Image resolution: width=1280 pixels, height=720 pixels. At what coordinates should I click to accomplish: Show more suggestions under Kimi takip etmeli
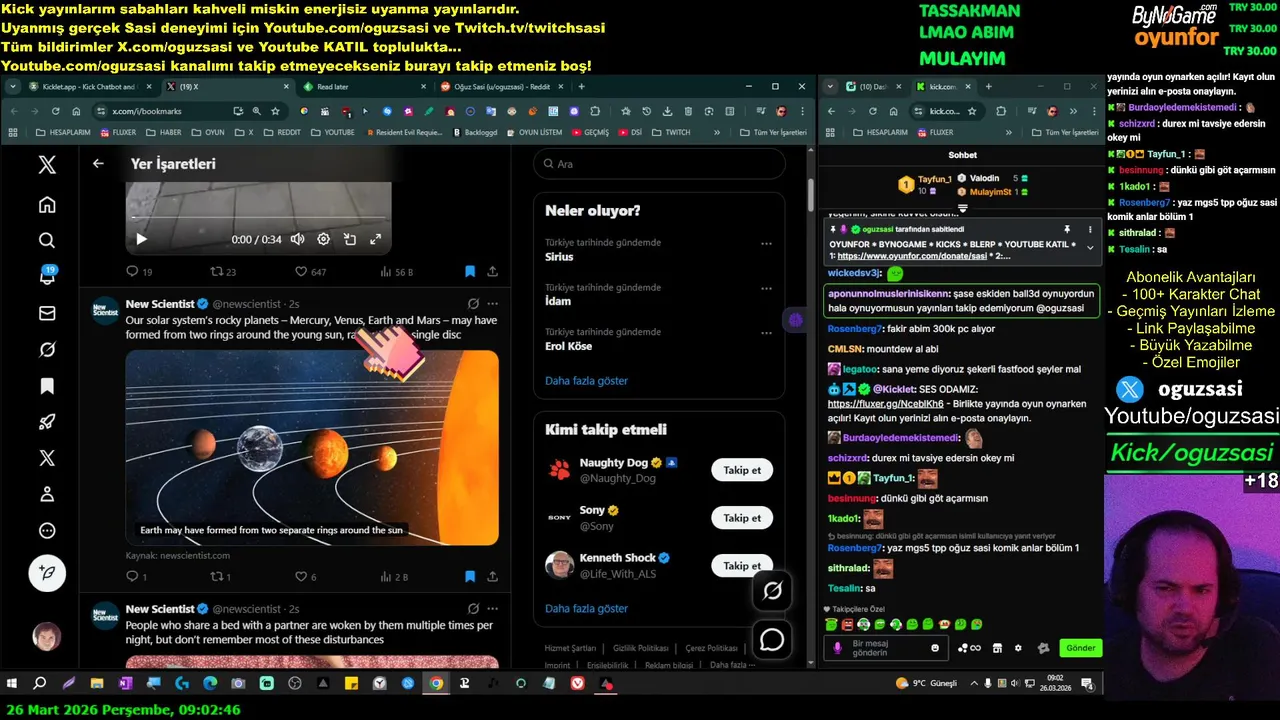(586, 608)
